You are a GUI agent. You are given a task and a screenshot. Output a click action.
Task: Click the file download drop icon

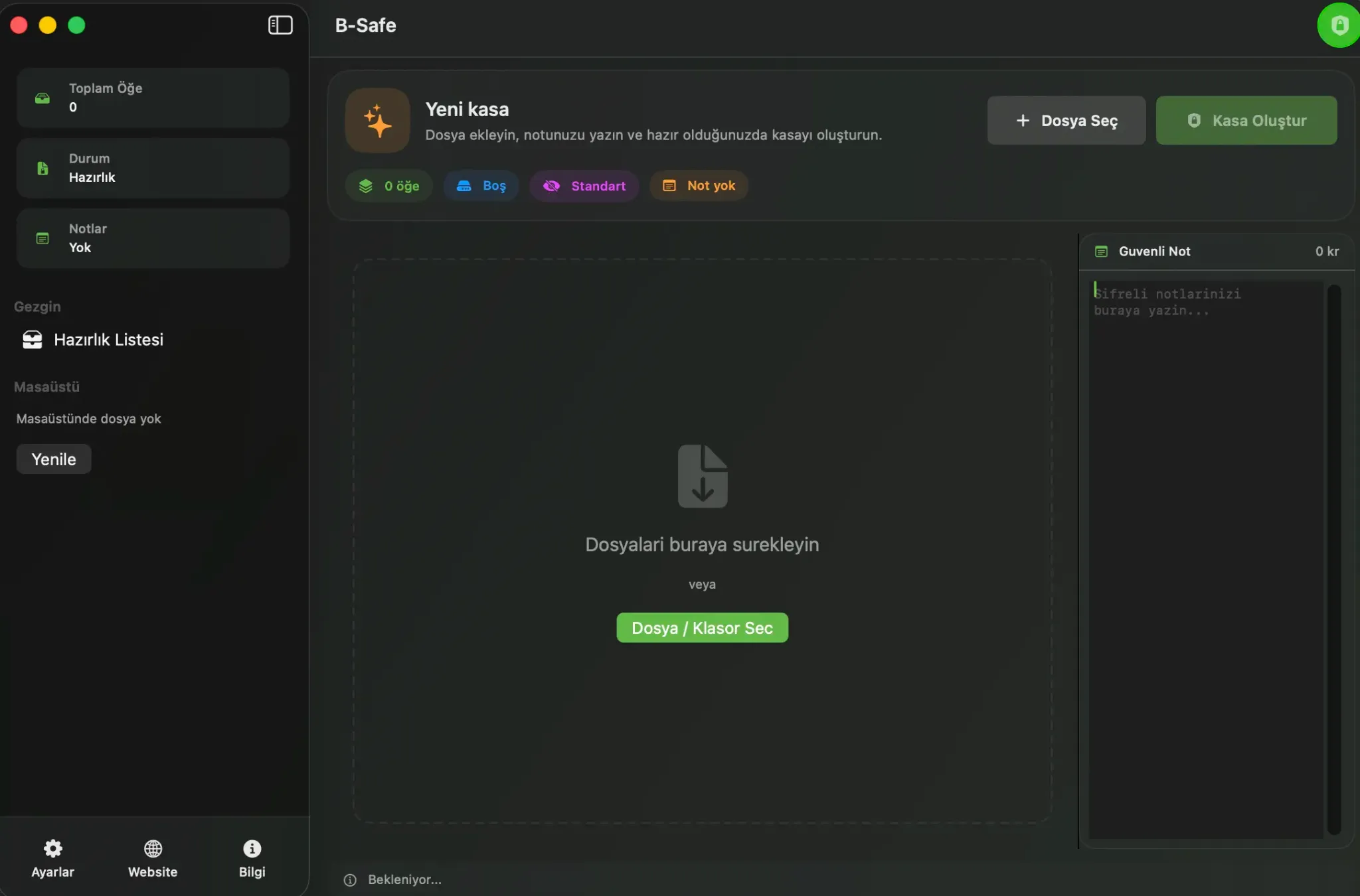[x=702, y=476]
